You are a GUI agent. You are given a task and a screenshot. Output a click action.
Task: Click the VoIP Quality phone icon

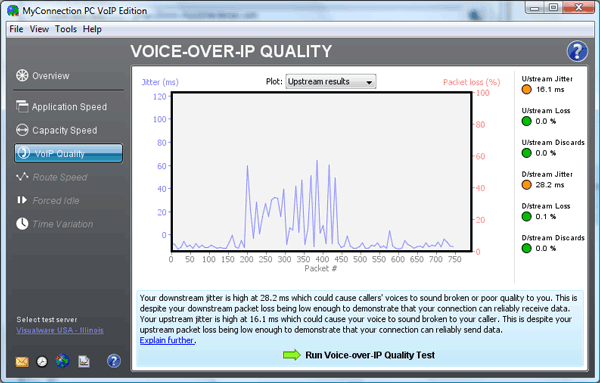pyautogui.click(x=23, y=153)
